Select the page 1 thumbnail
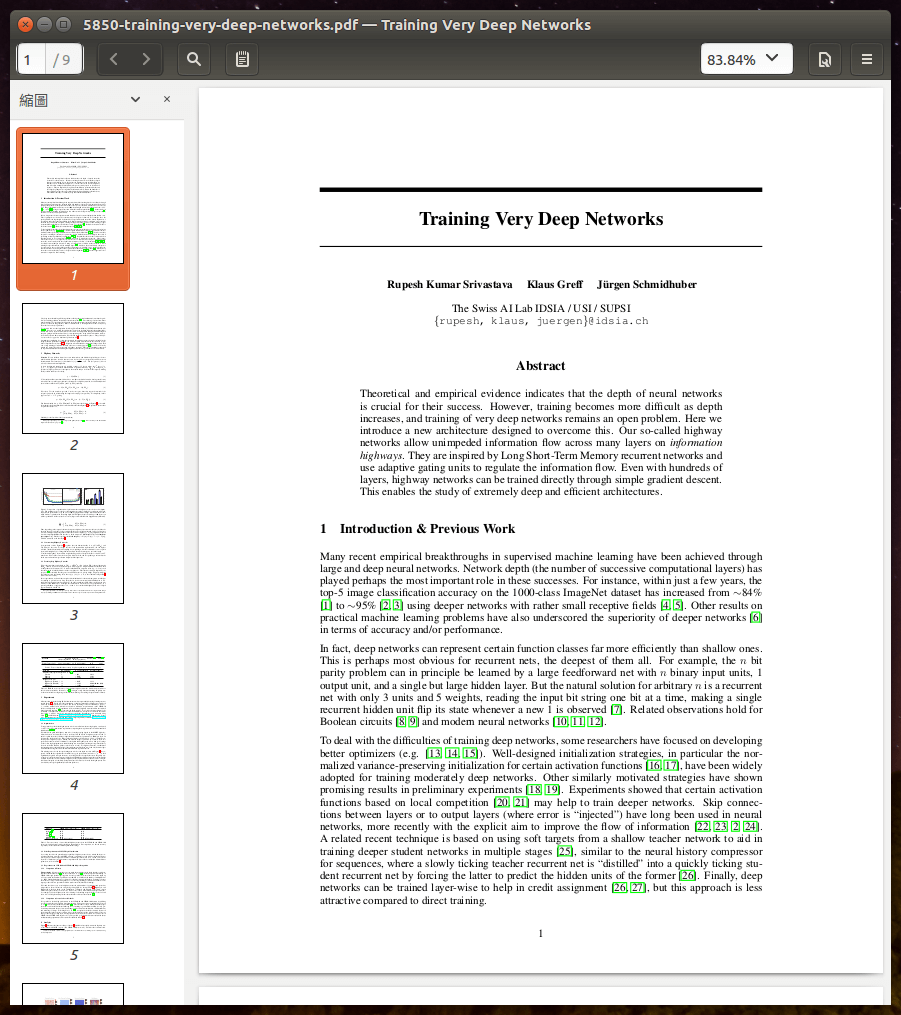Screen dimensions: 901x1015 [x=73, y=198]
